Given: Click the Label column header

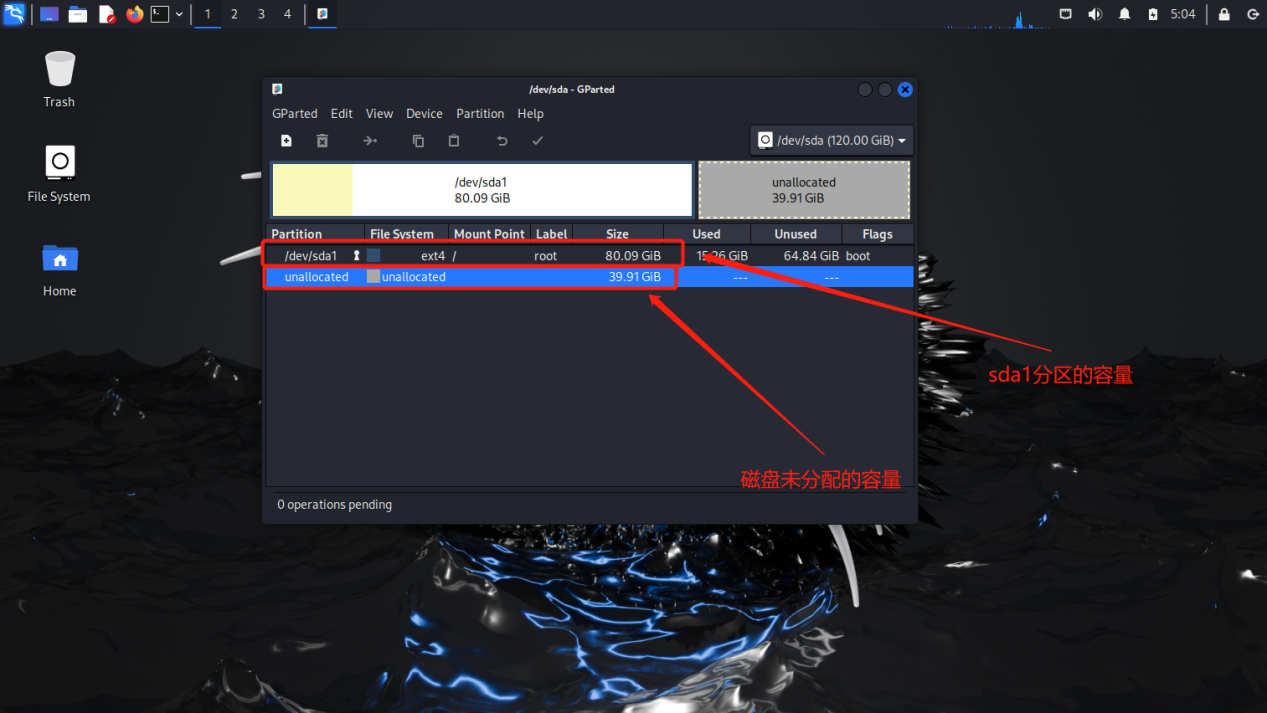Looking at the screenshot, I should 551,234.
